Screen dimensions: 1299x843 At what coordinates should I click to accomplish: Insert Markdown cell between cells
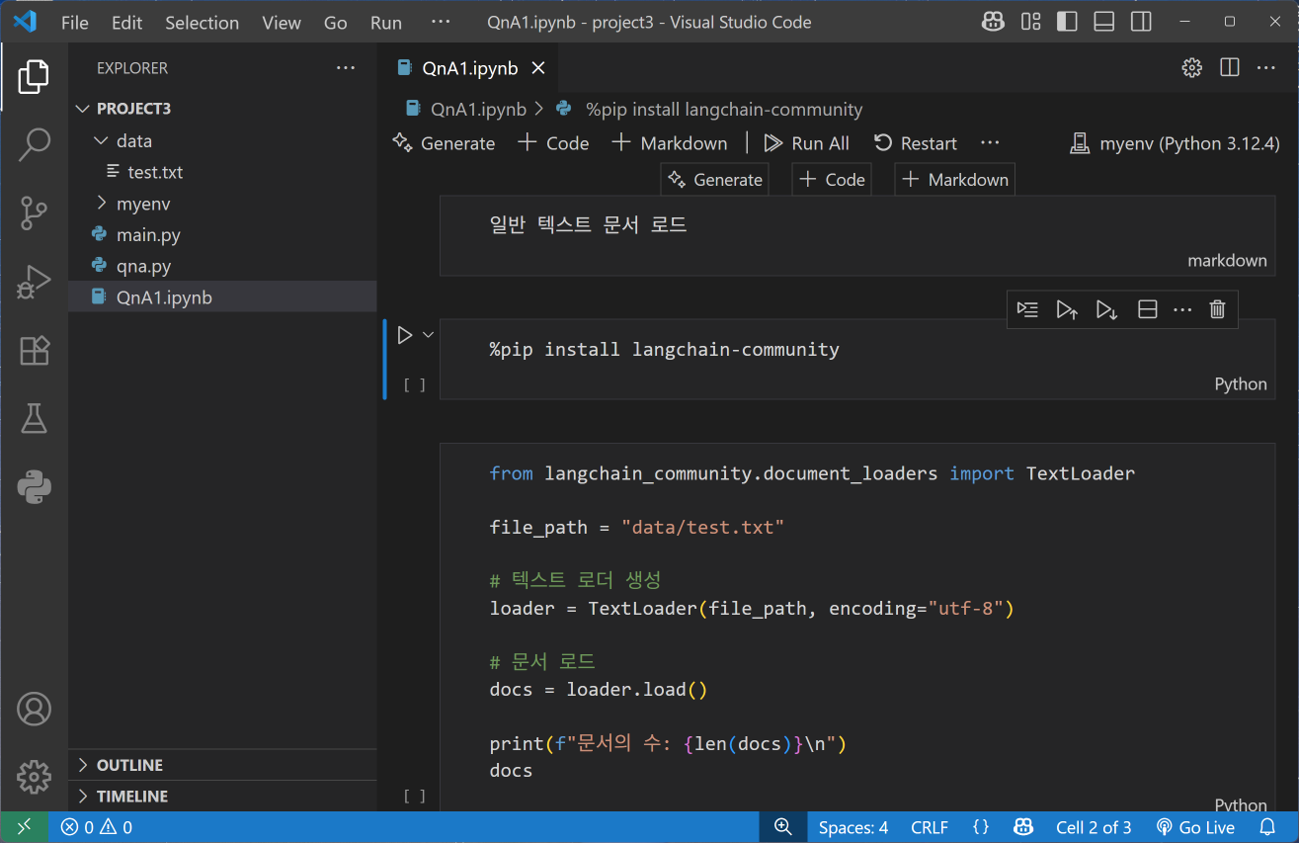click(955, 180)
